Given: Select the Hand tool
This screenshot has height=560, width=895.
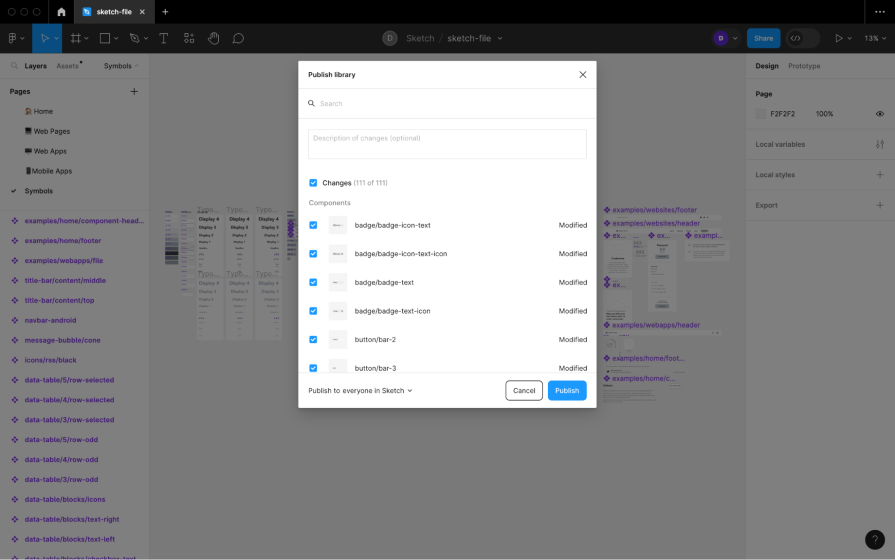Looking at the screenshot, I should [x=213, y=38].
